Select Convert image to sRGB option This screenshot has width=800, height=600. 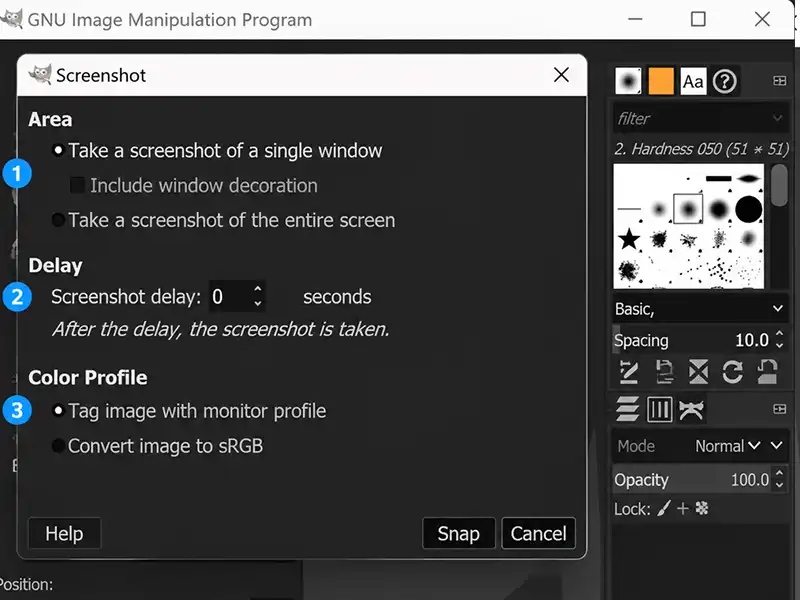coord(158,446)
